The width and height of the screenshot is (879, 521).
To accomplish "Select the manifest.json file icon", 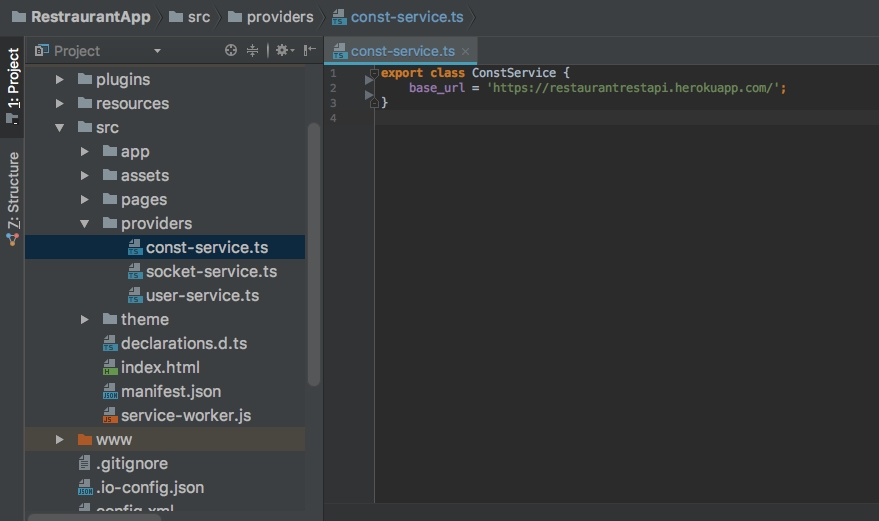I will 111,392.
